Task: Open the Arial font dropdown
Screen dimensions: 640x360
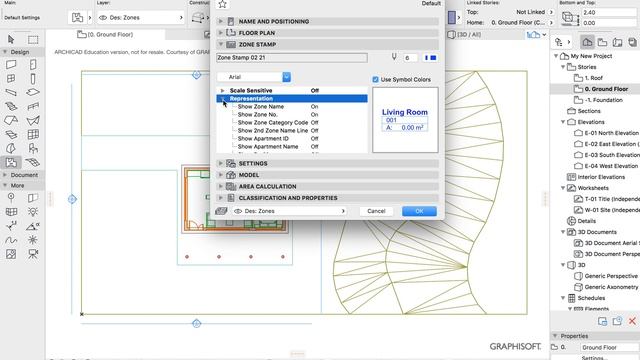Action: (254, 77)
